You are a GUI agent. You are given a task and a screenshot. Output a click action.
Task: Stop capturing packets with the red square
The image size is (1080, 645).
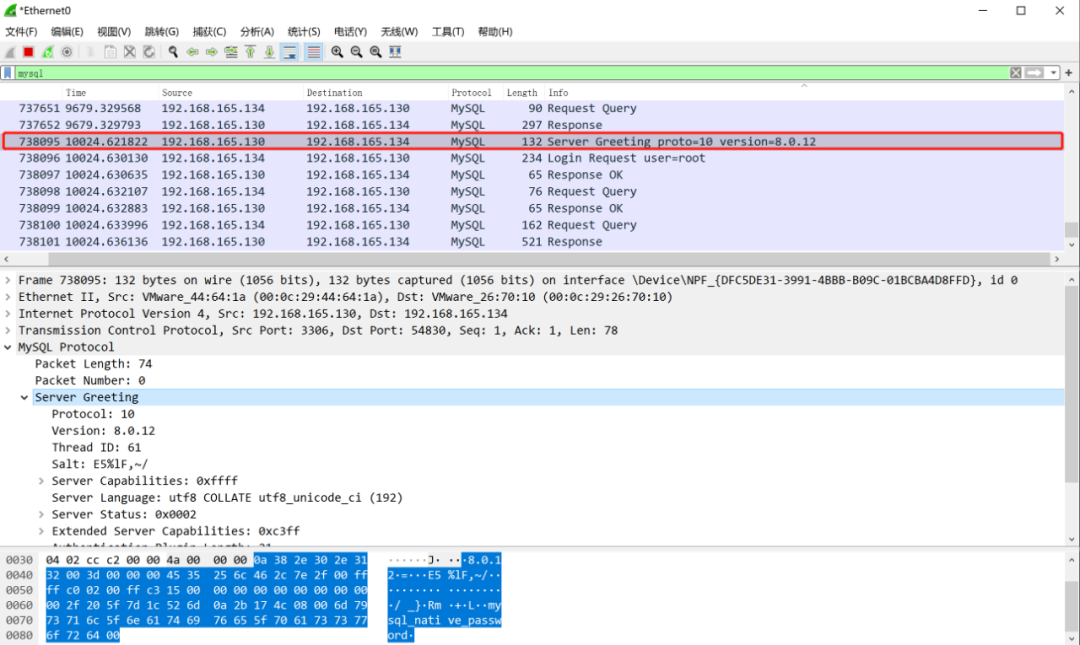point(28,52)
